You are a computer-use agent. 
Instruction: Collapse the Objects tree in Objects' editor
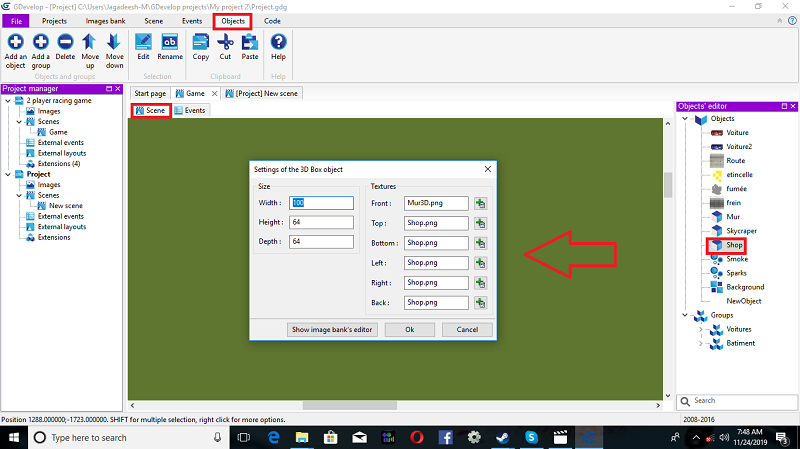point(685,119)
